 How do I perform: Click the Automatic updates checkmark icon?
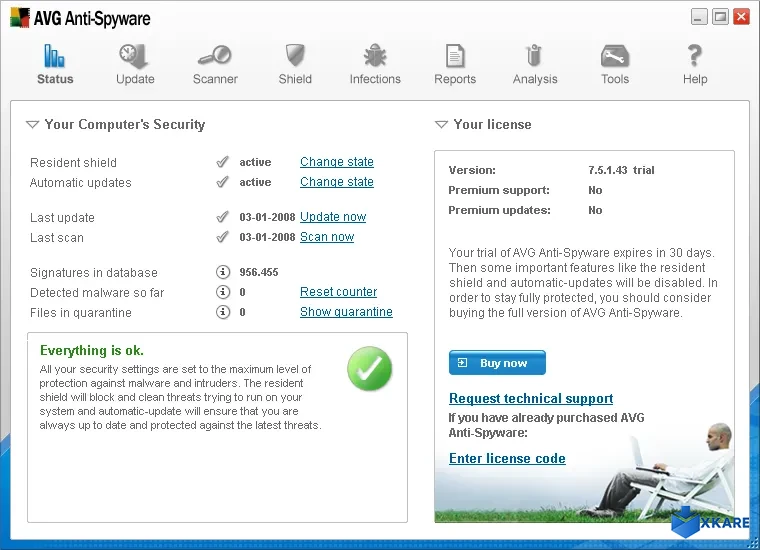coord(222,182)
